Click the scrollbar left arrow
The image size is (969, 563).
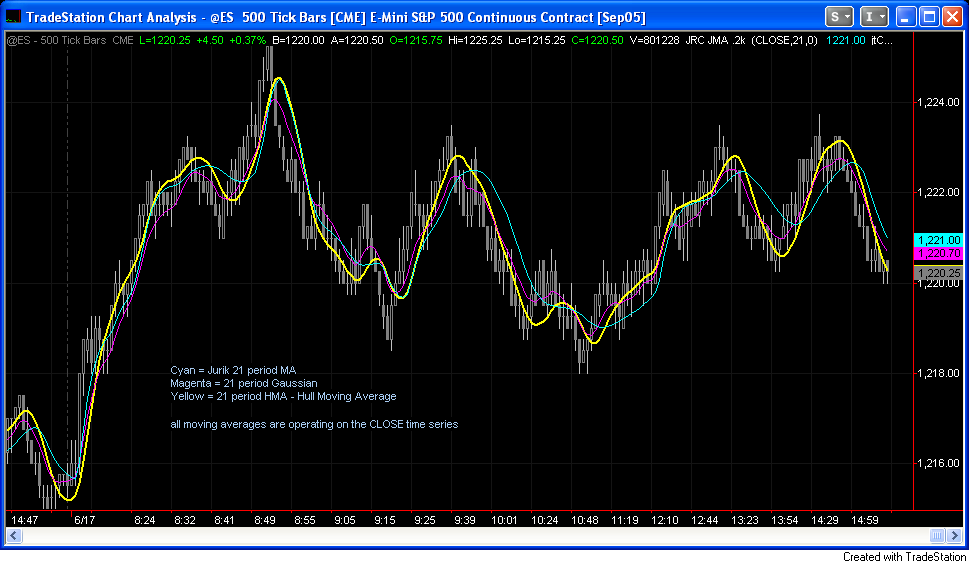coord(14,535)
